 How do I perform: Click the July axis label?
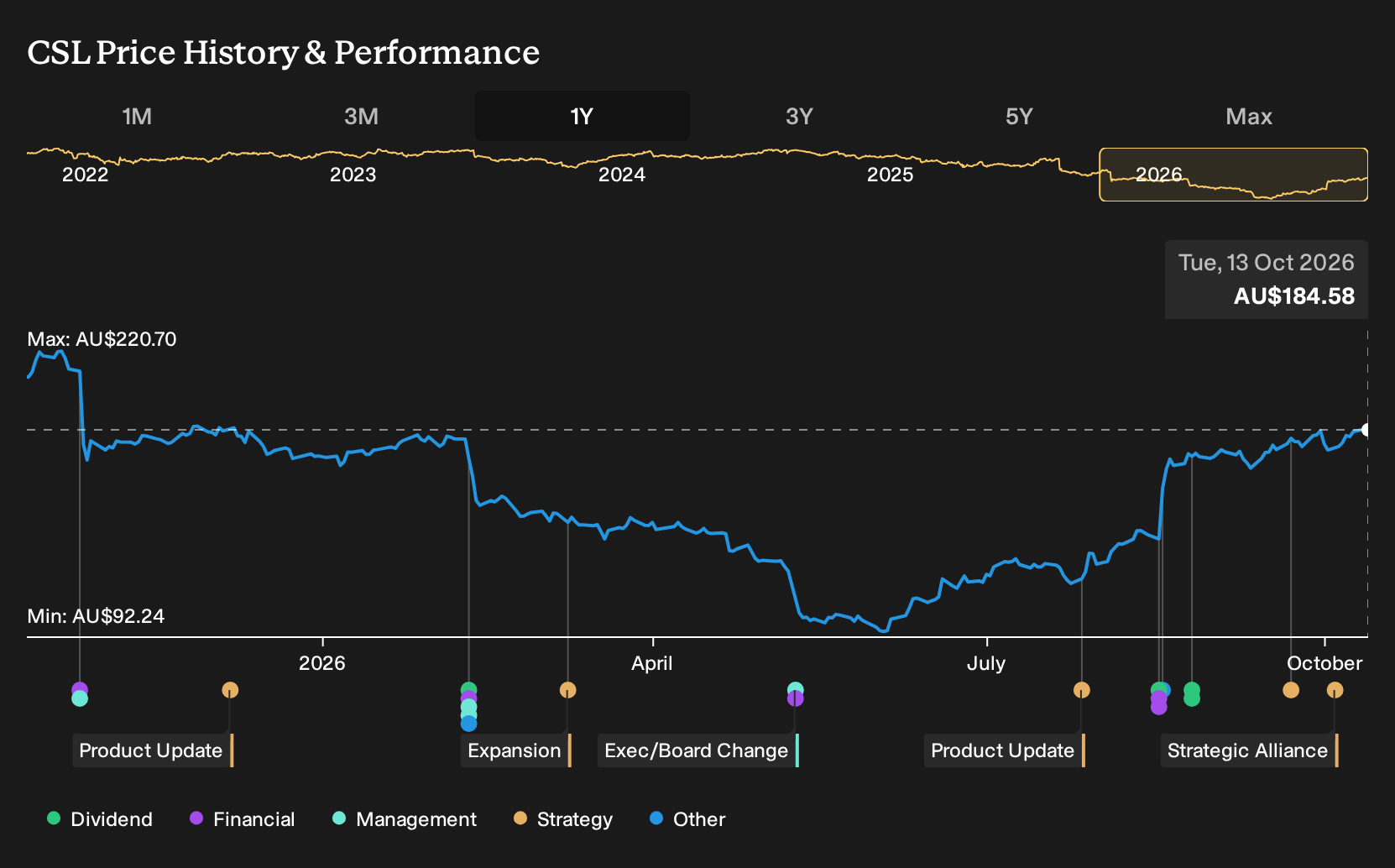pos(986,663)
